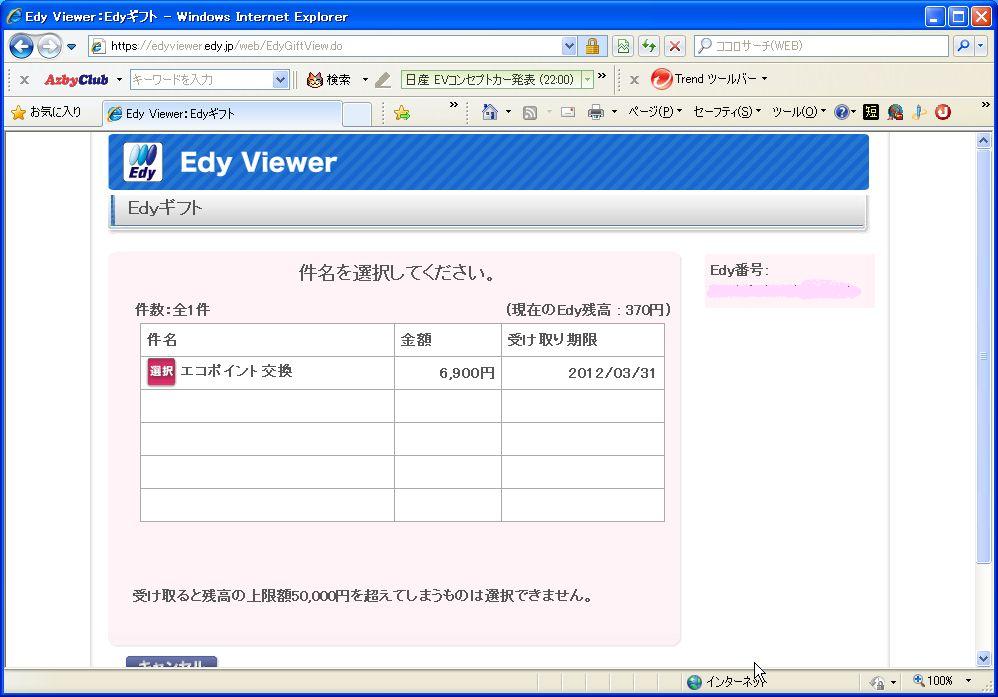Click the 日産 EVコンセプトカー発表 news ticker

click(491, 80)
